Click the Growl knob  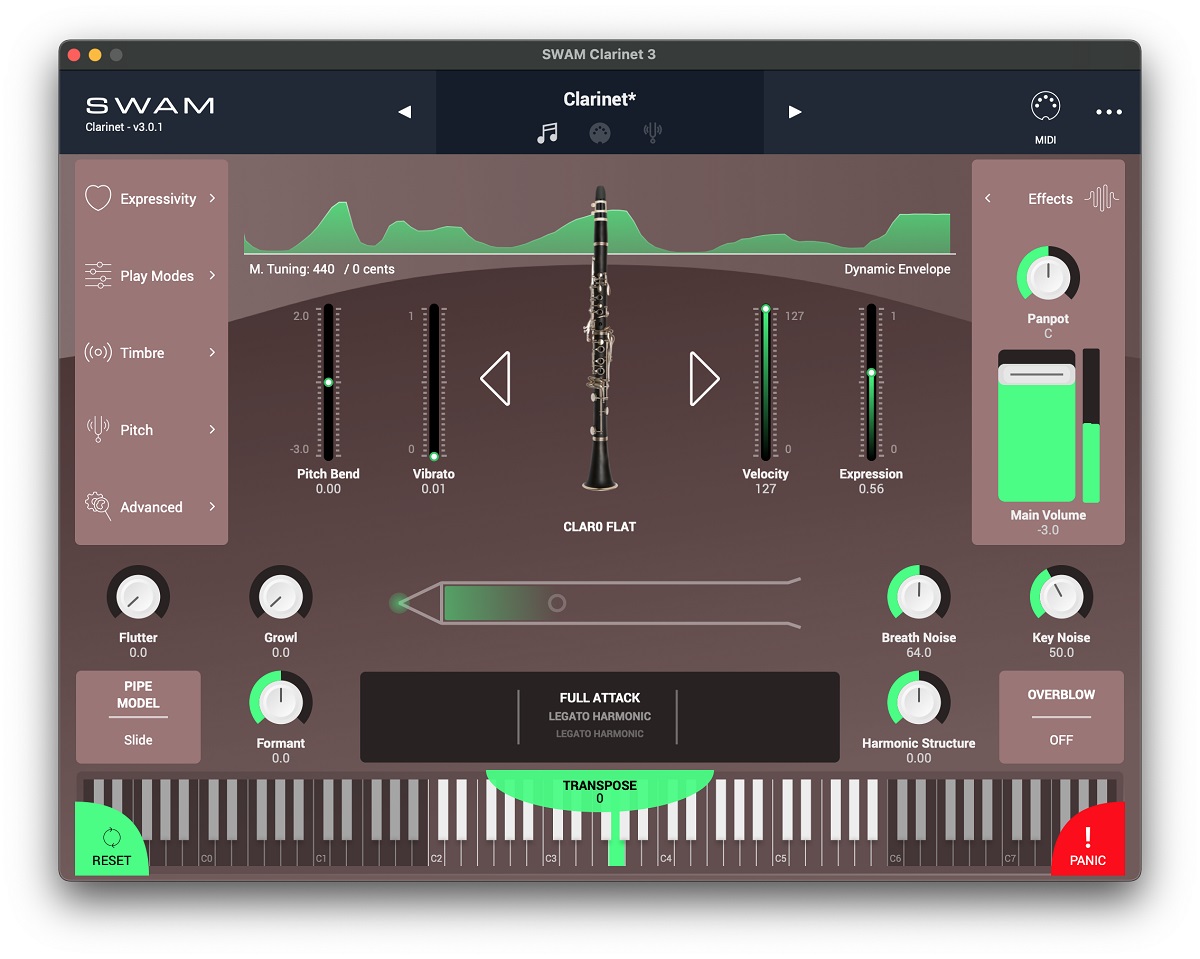tap(281, 597)
